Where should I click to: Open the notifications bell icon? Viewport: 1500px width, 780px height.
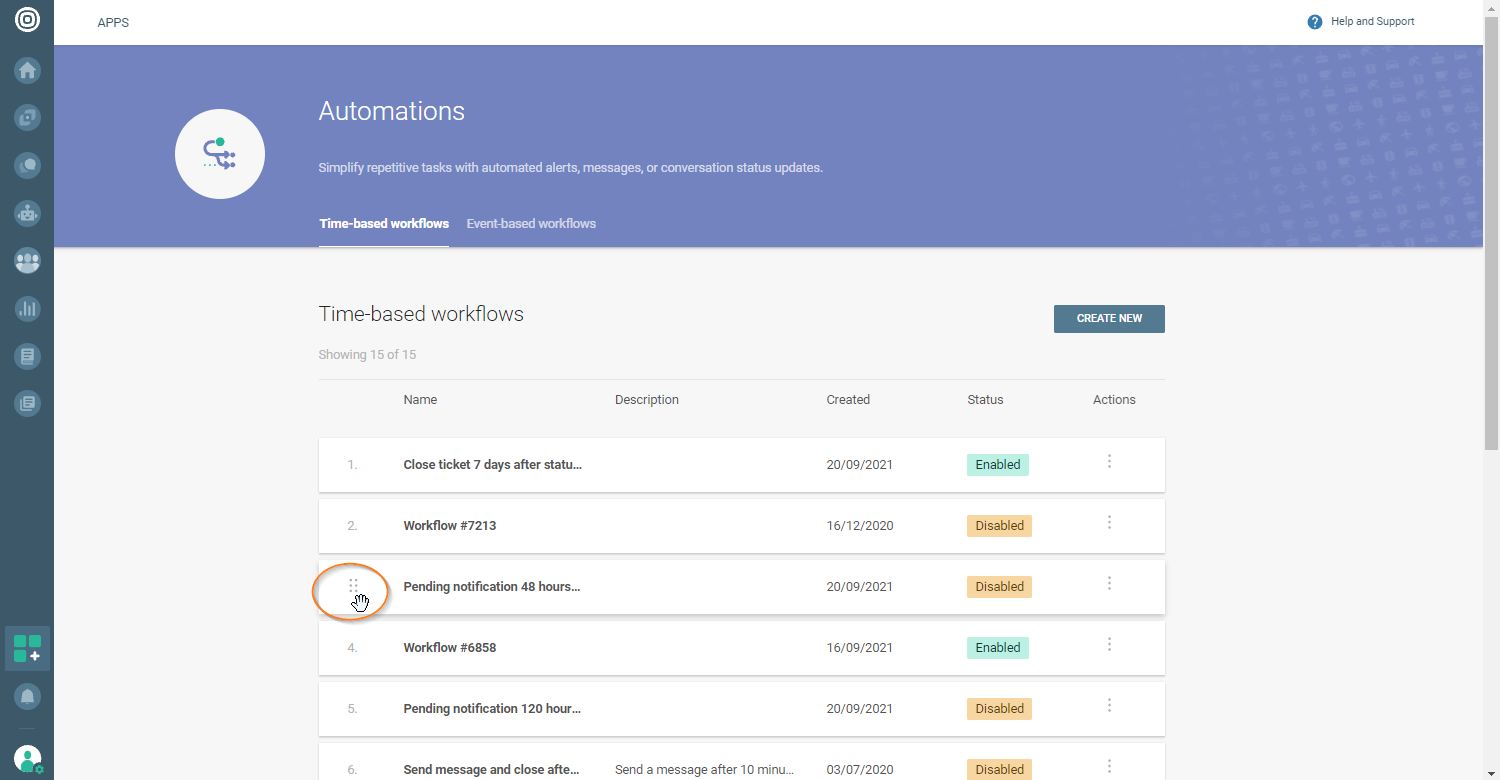click(27, 695)
